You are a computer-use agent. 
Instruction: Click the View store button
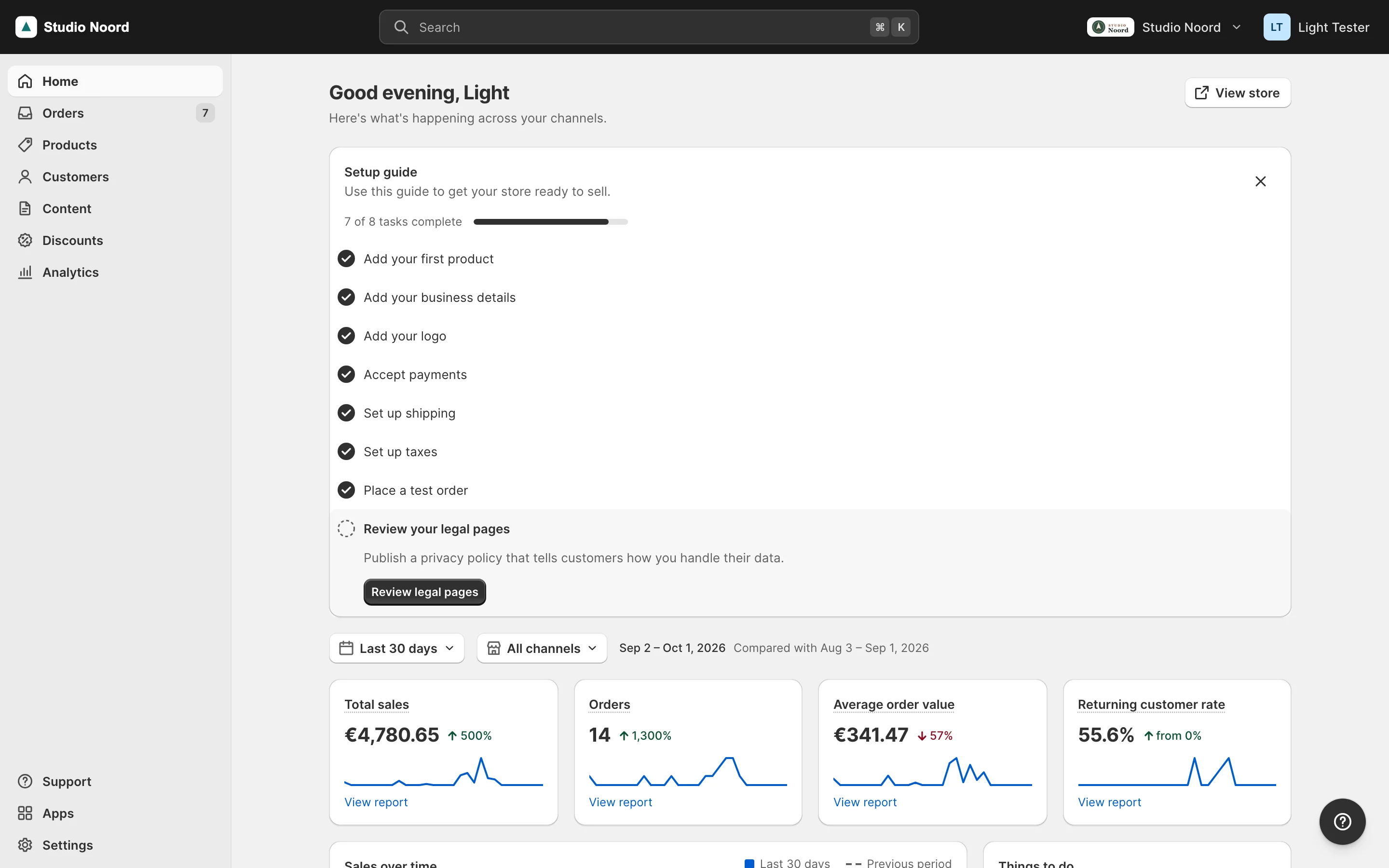tap(1238, 93)
